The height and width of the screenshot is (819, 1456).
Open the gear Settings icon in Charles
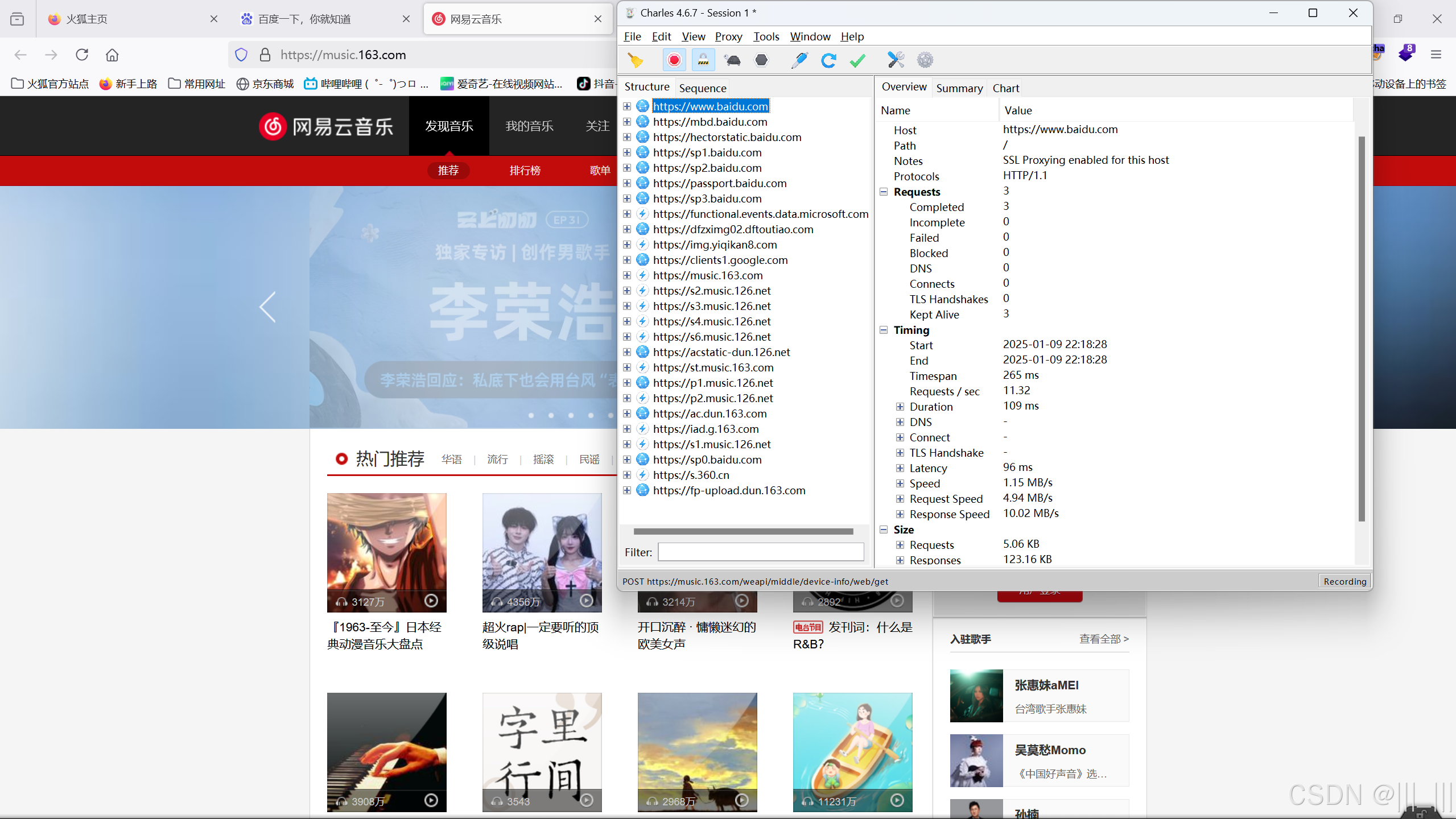click(925, 60)
